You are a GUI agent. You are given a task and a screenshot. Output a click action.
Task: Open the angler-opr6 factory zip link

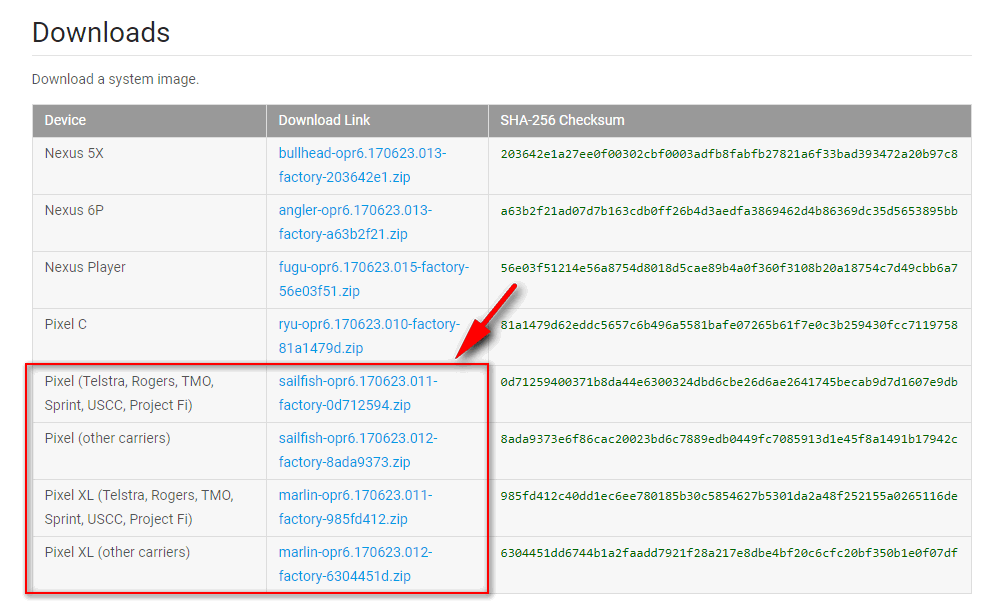tap(355, 222)
